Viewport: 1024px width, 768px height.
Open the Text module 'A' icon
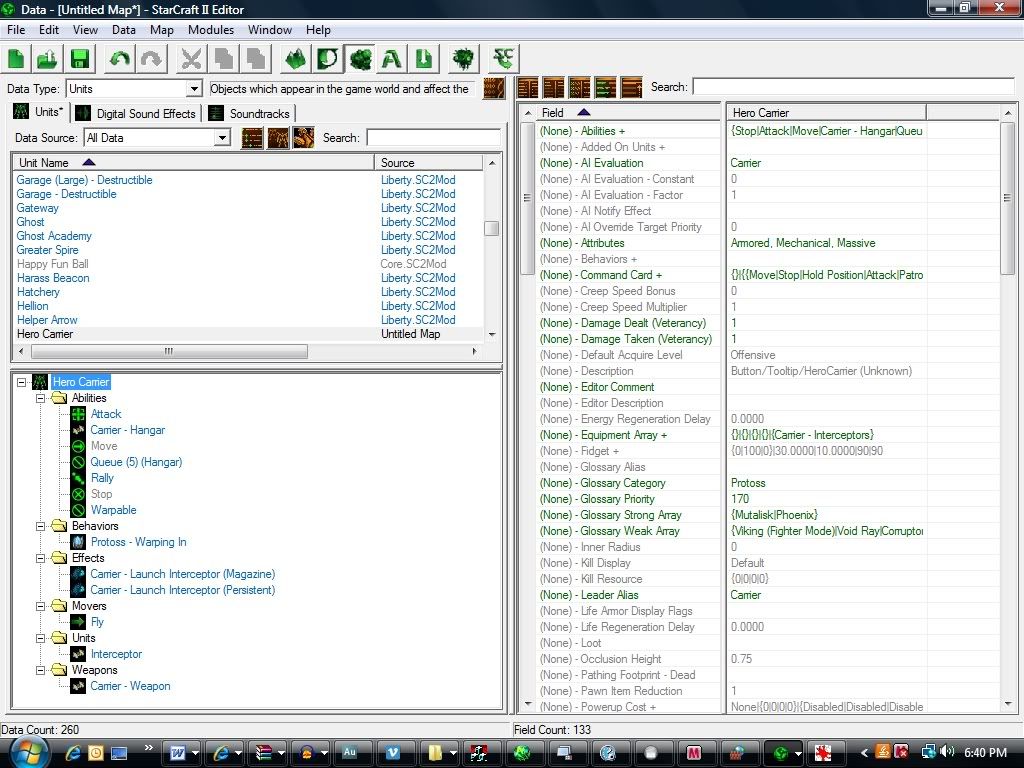point(392,59)
